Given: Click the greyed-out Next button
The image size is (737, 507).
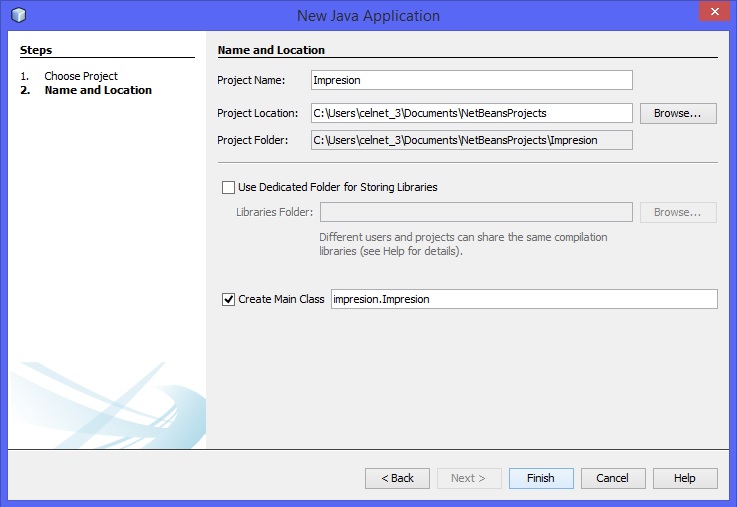Looking at the screenshot, I should pos(468,478).
